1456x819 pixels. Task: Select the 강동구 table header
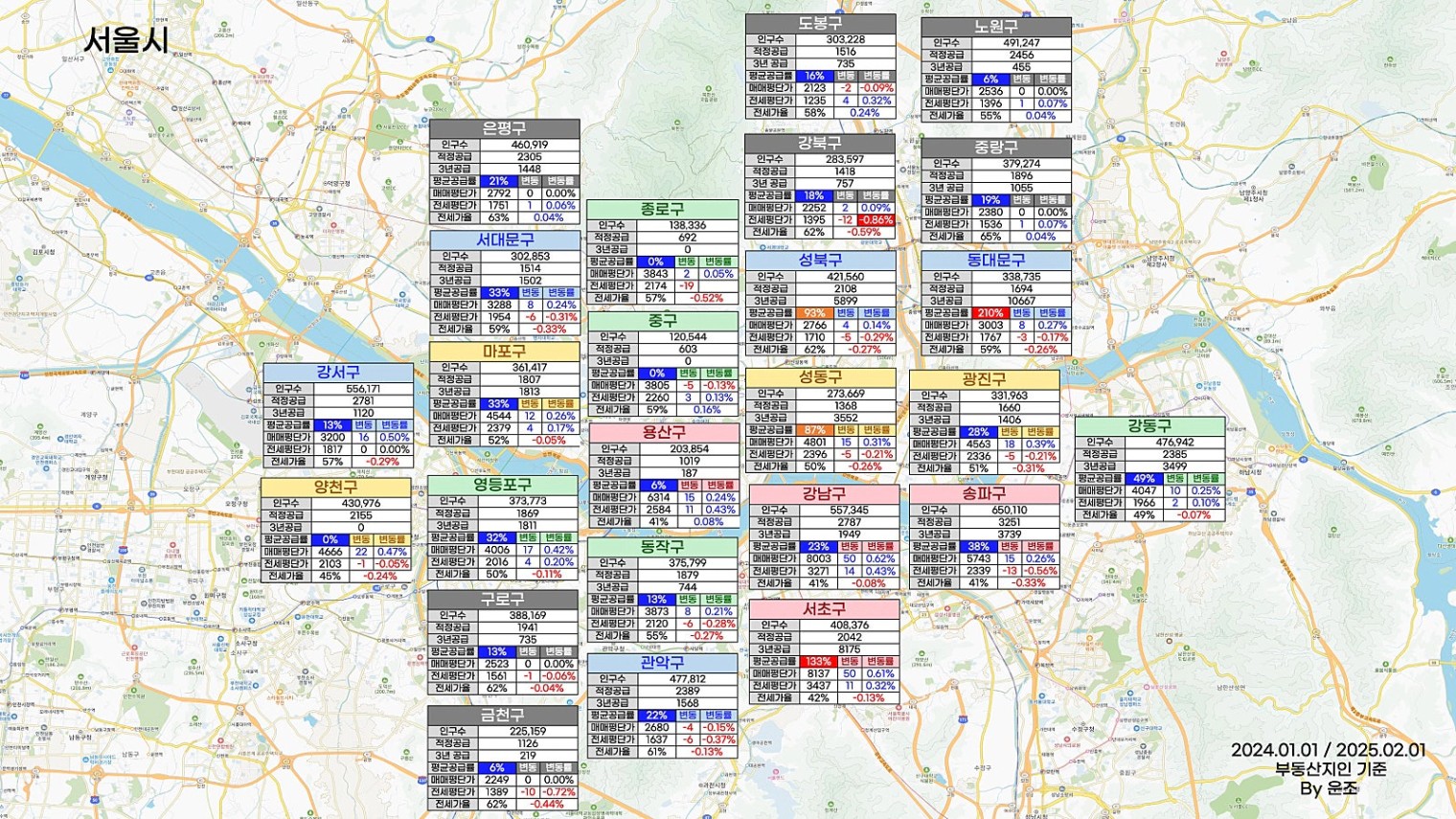point(1149,426)
